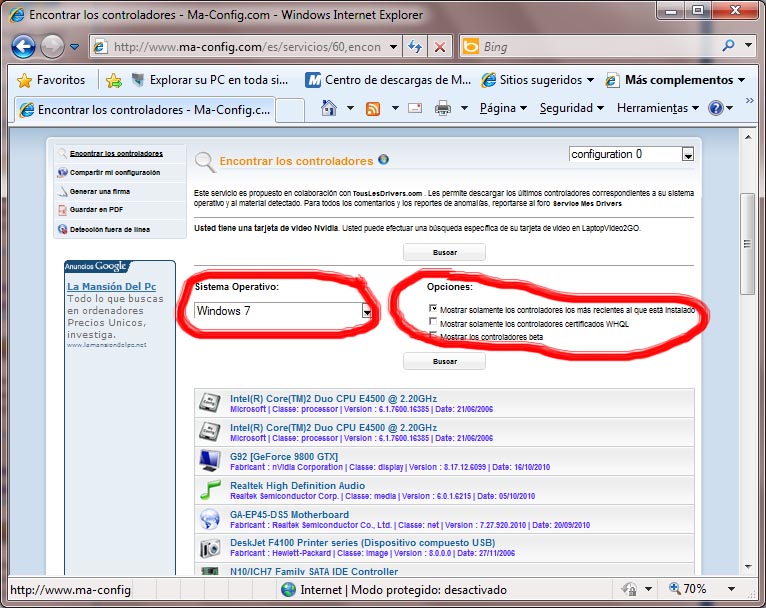Click the TousLesDrivers.com link

coord(387,193)
